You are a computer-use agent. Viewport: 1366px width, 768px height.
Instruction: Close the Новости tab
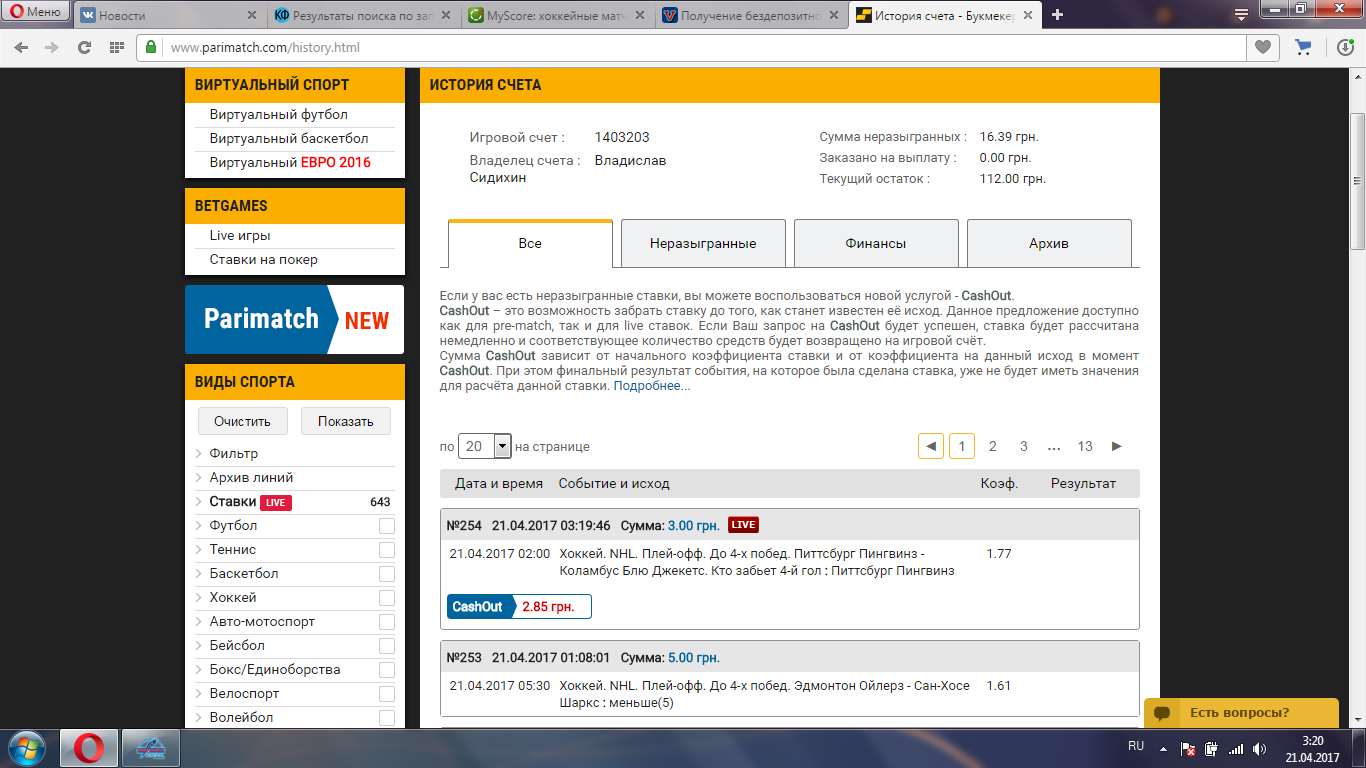[x=252, y=16]
